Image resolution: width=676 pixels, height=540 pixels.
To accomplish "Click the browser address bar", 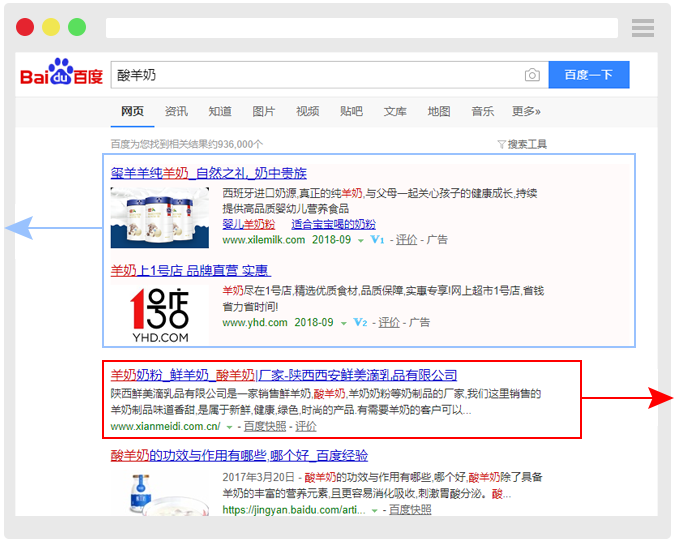I will click(x=362, y=28).
